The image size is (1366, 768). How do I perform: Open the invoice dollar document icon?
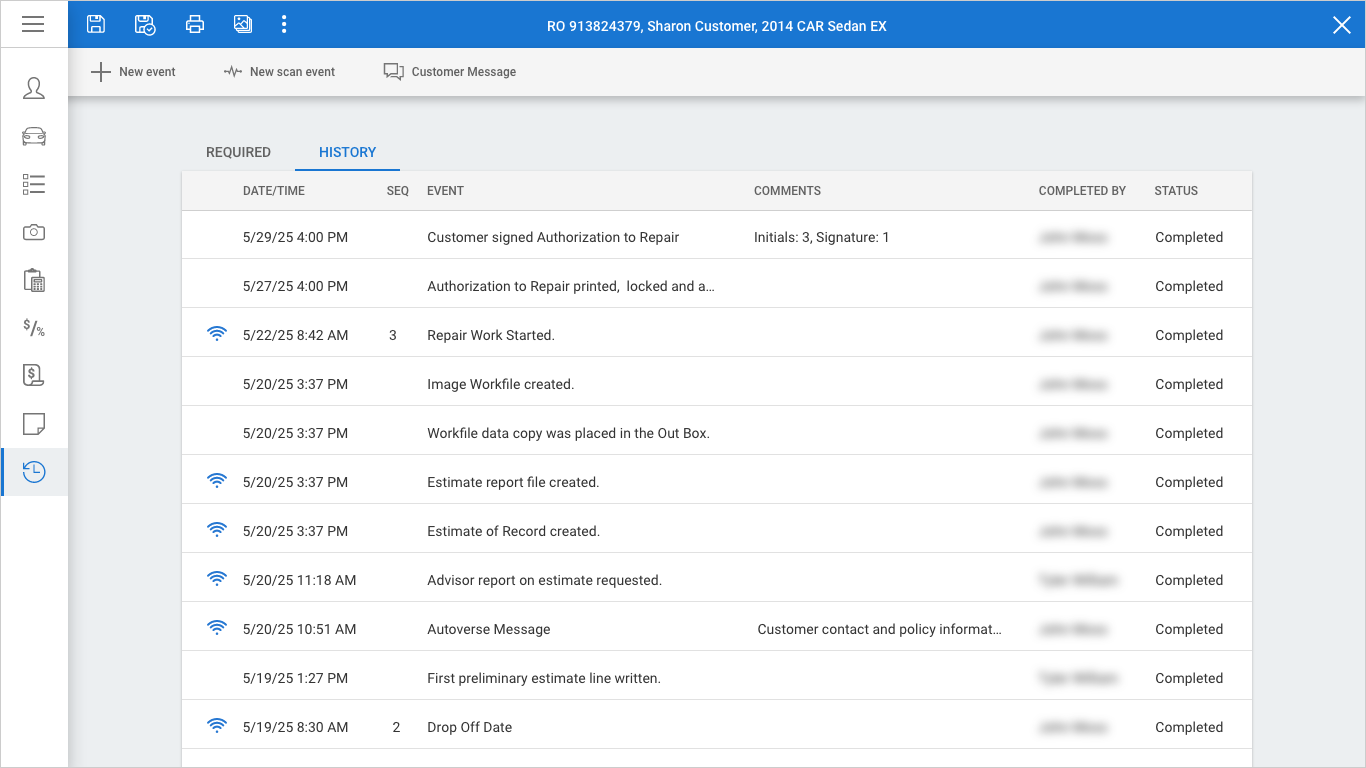pos(34,376)
